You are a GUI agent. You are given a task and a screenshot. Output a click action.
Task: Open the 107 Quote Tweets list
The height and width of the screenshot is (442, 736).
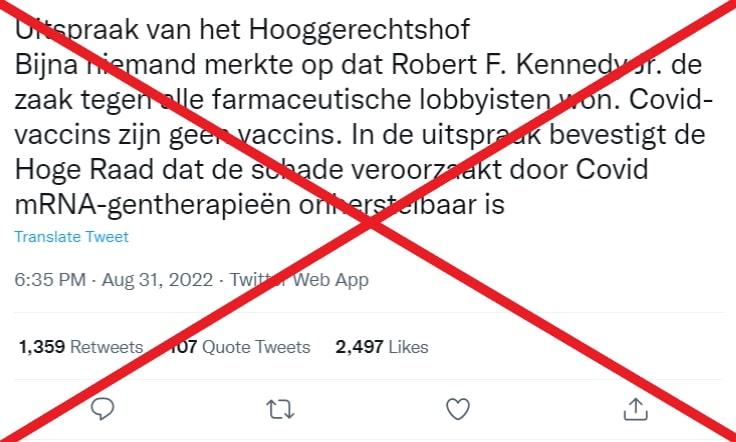(x=239, y=347)
